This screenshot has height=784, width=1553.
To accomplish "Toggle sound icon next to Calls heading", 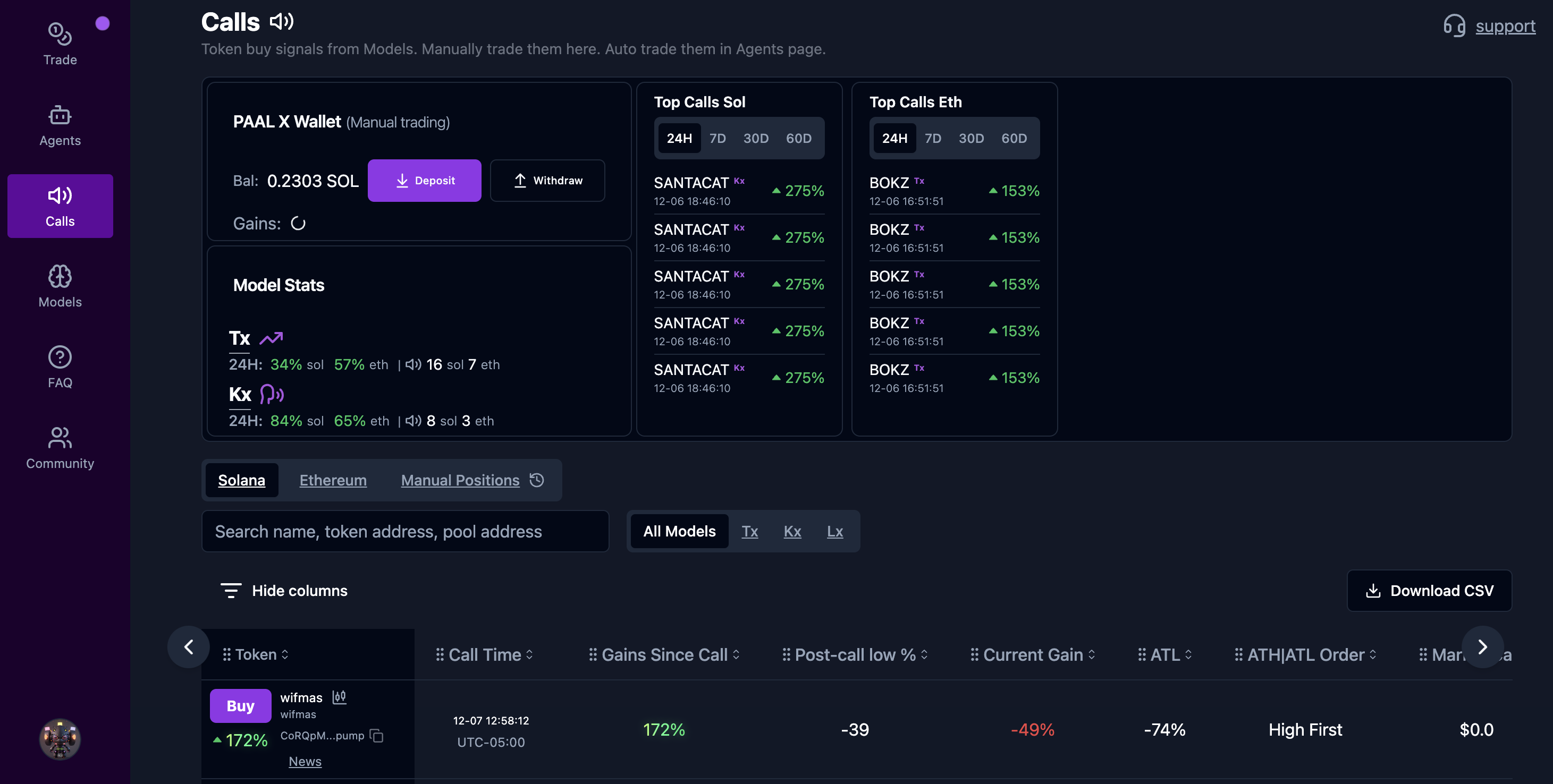I will tap(282, 22).
